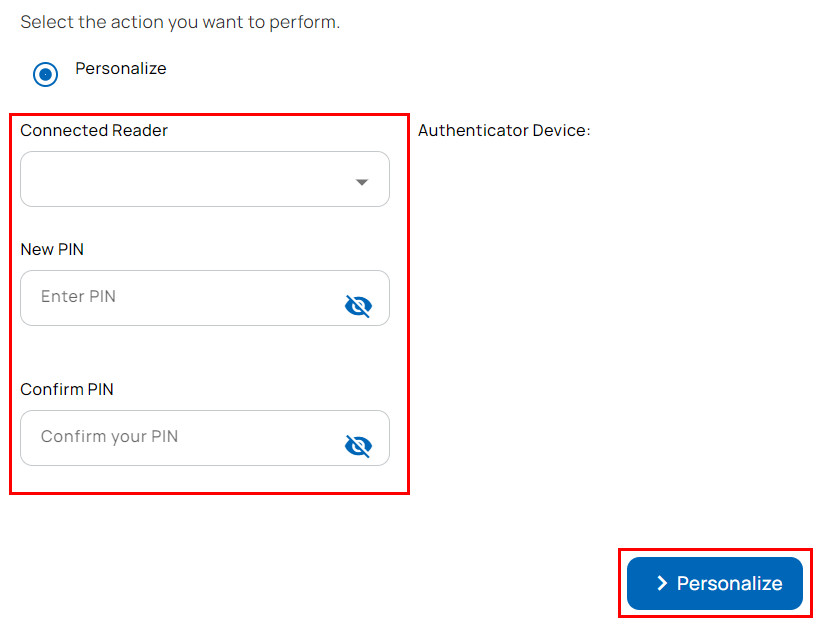
Task: Click the Connected Reader field label
Action: [94, 131]
